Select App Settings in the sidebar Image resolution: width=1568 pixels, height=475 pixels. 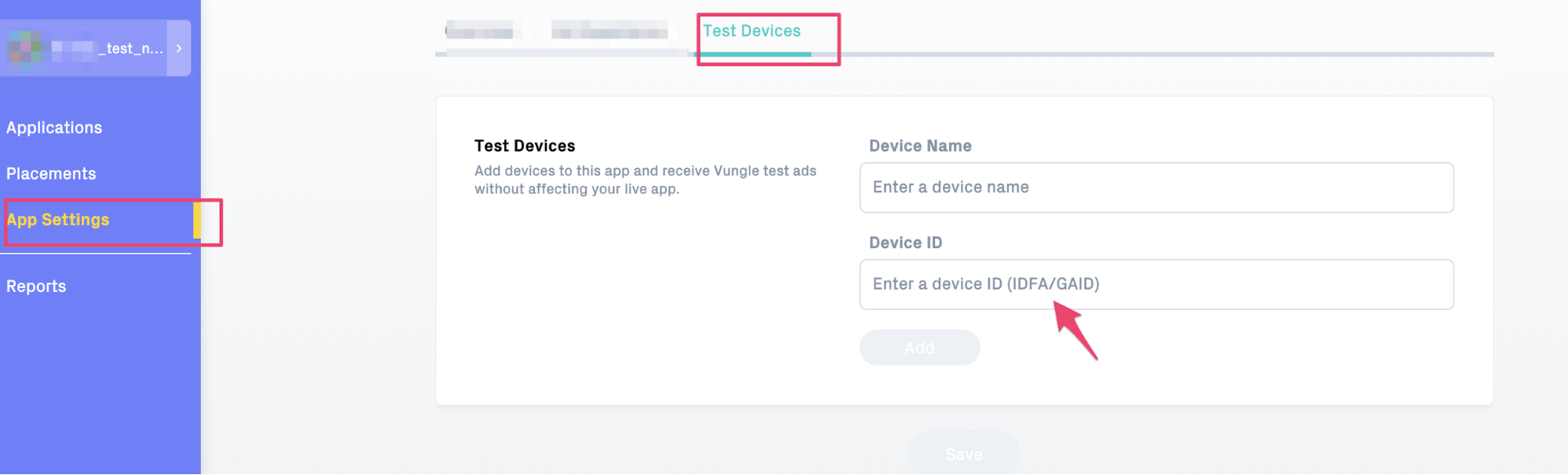coord(58,220)
